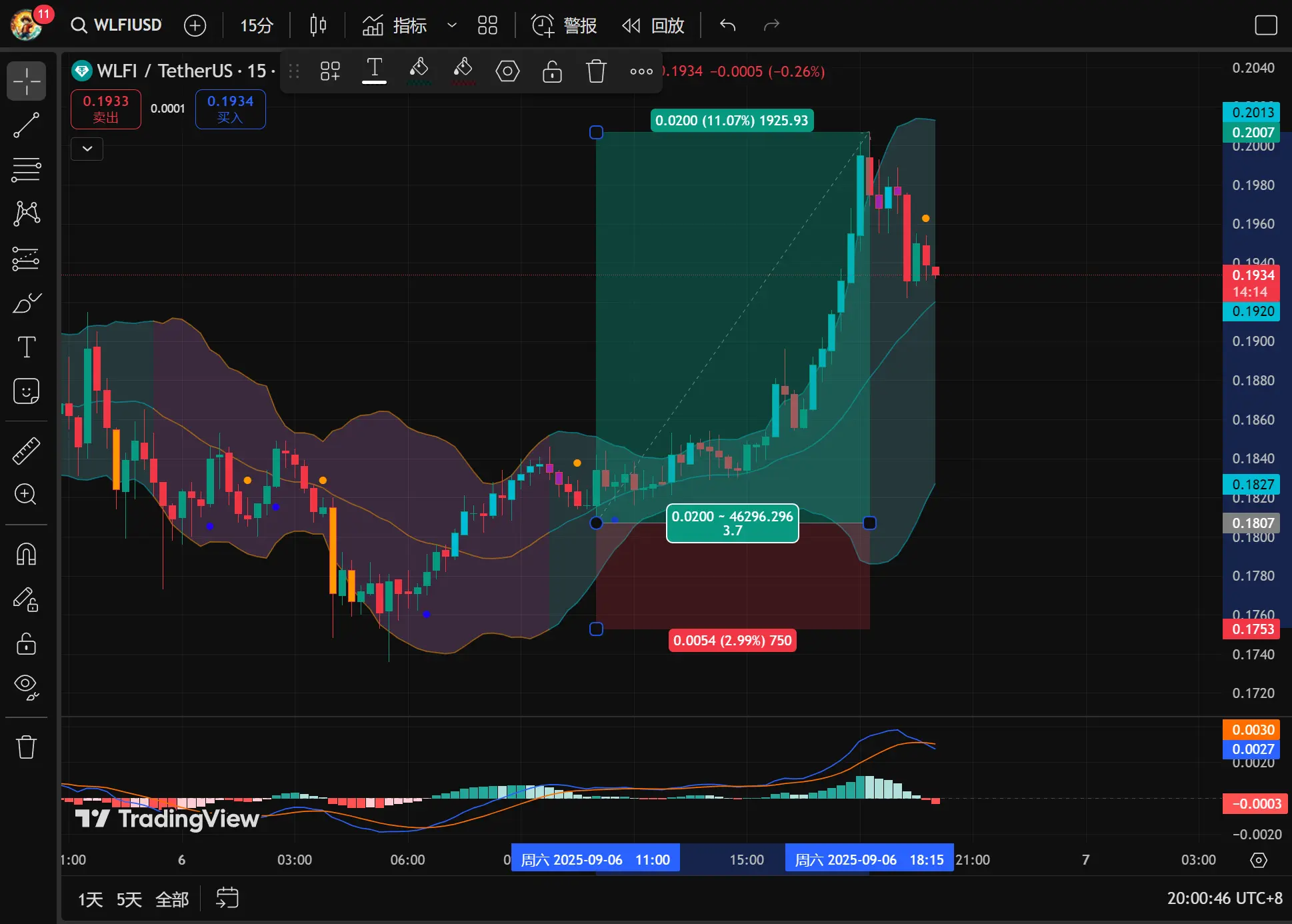The height and width of the screenshot is (924, 1292).
Task: Collapse the indicator legend chevron
Action: click(87, 149)
